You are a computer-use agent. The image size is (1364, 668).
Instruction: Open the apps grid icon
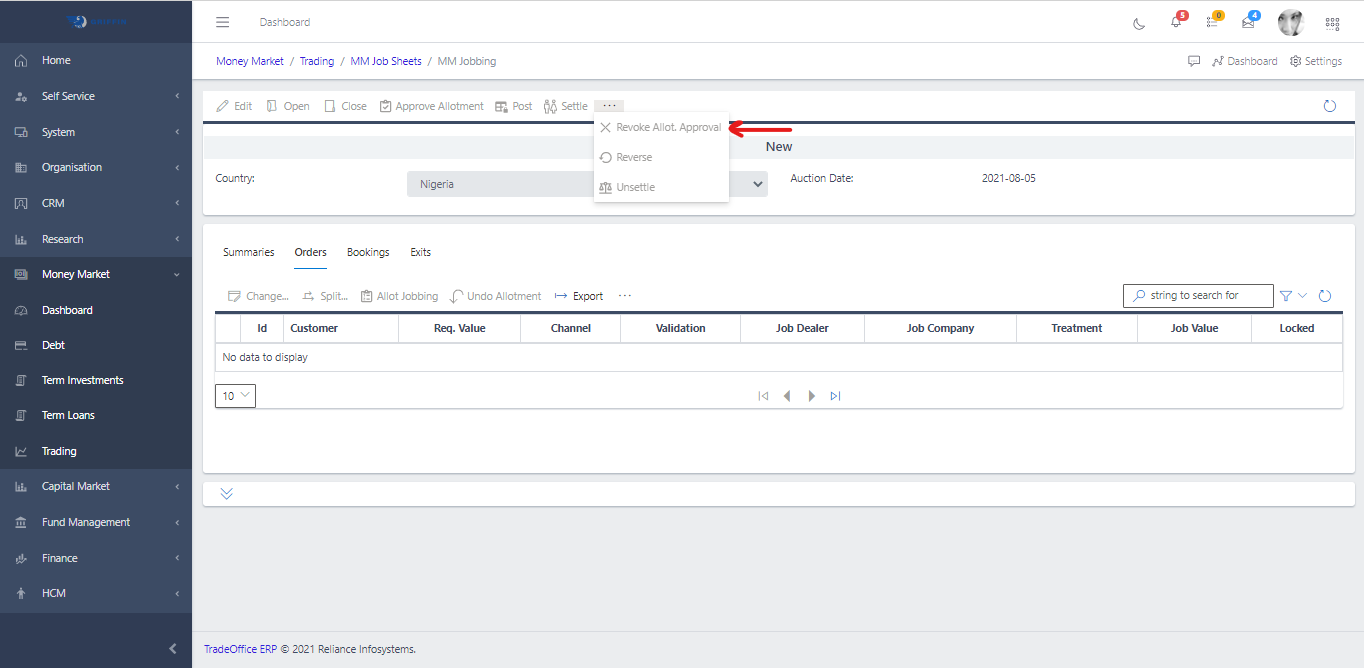(x=1332, y=23)
